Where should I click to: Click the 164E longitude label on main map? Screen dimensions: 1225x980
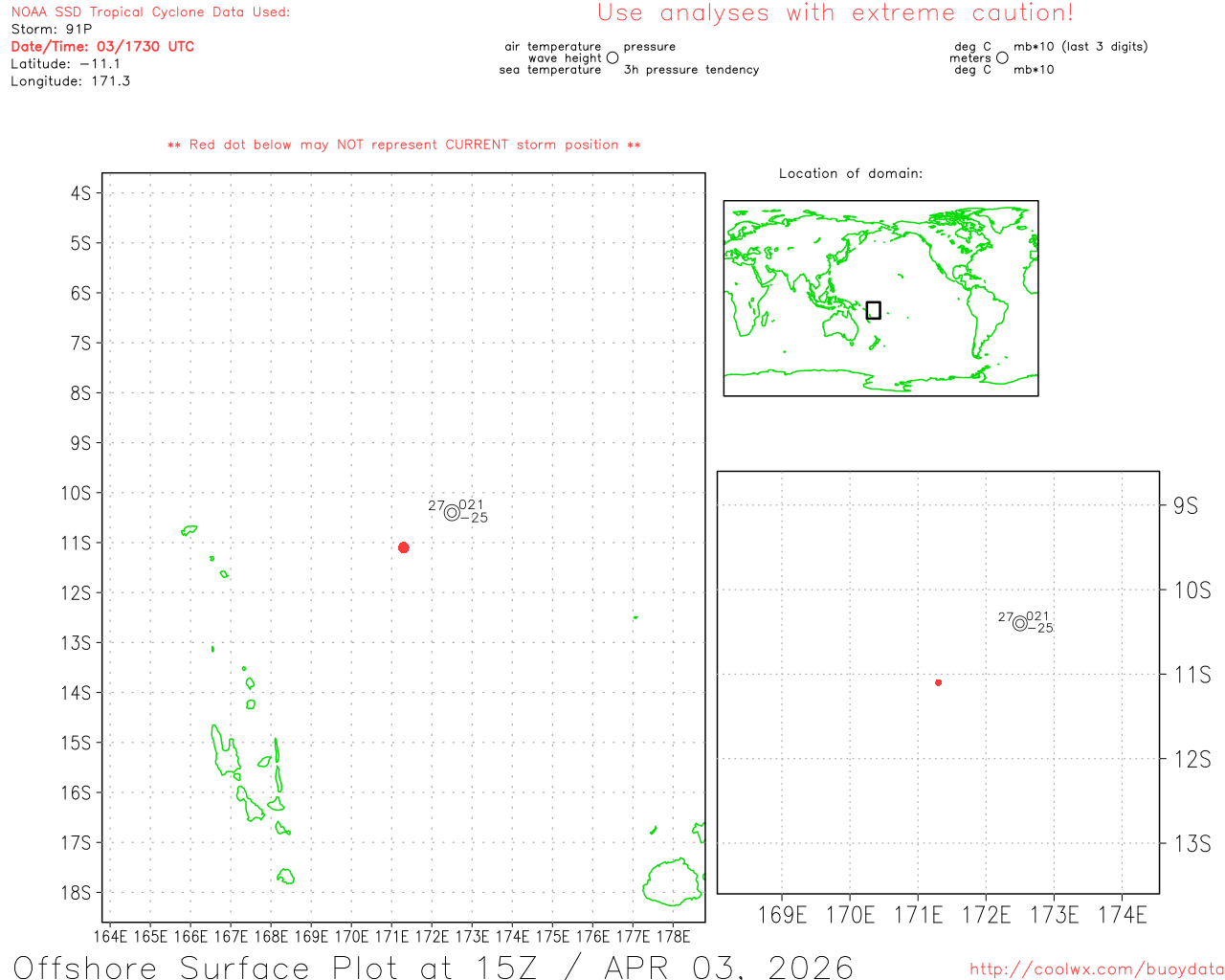[110, 937]
